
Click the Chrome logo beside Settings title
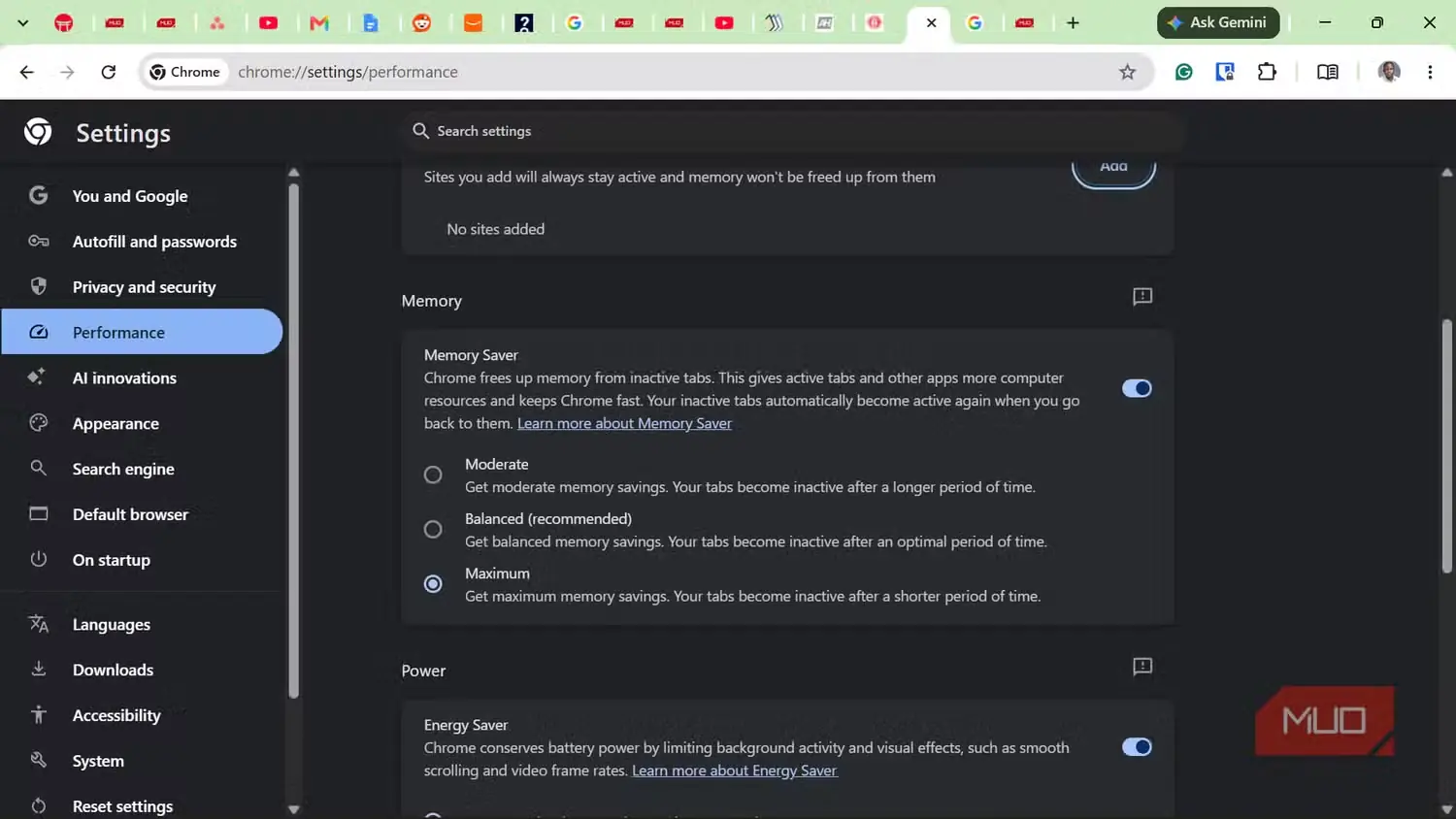[x=39, y=132]
